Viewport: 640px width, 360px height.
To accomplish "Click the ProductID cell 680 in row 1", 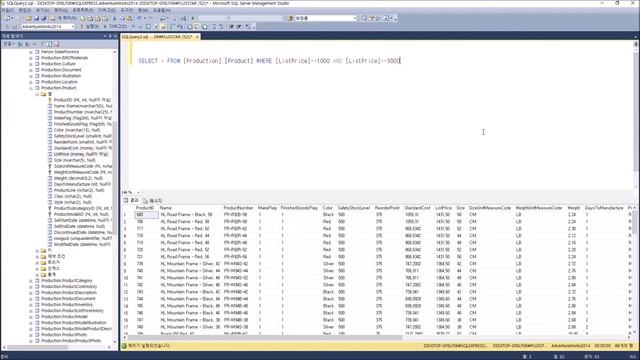I will [x=146, y=215].
